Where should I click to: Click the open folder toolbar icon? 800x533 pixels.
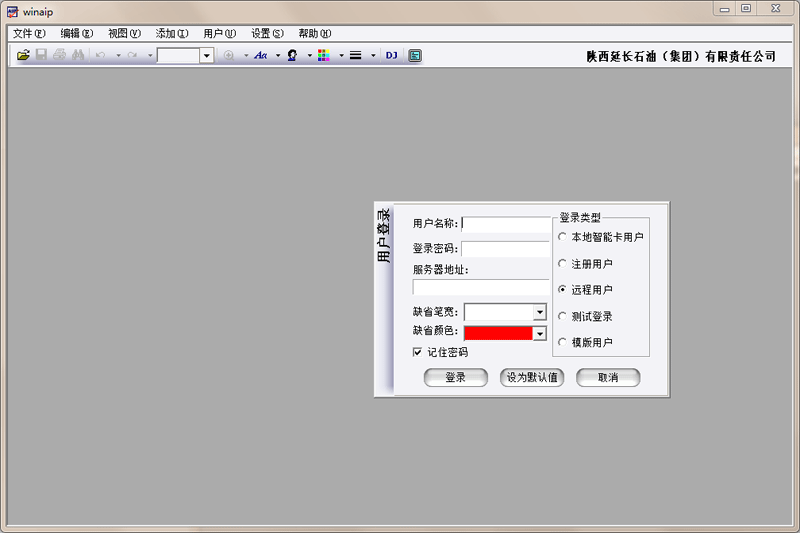23,56
